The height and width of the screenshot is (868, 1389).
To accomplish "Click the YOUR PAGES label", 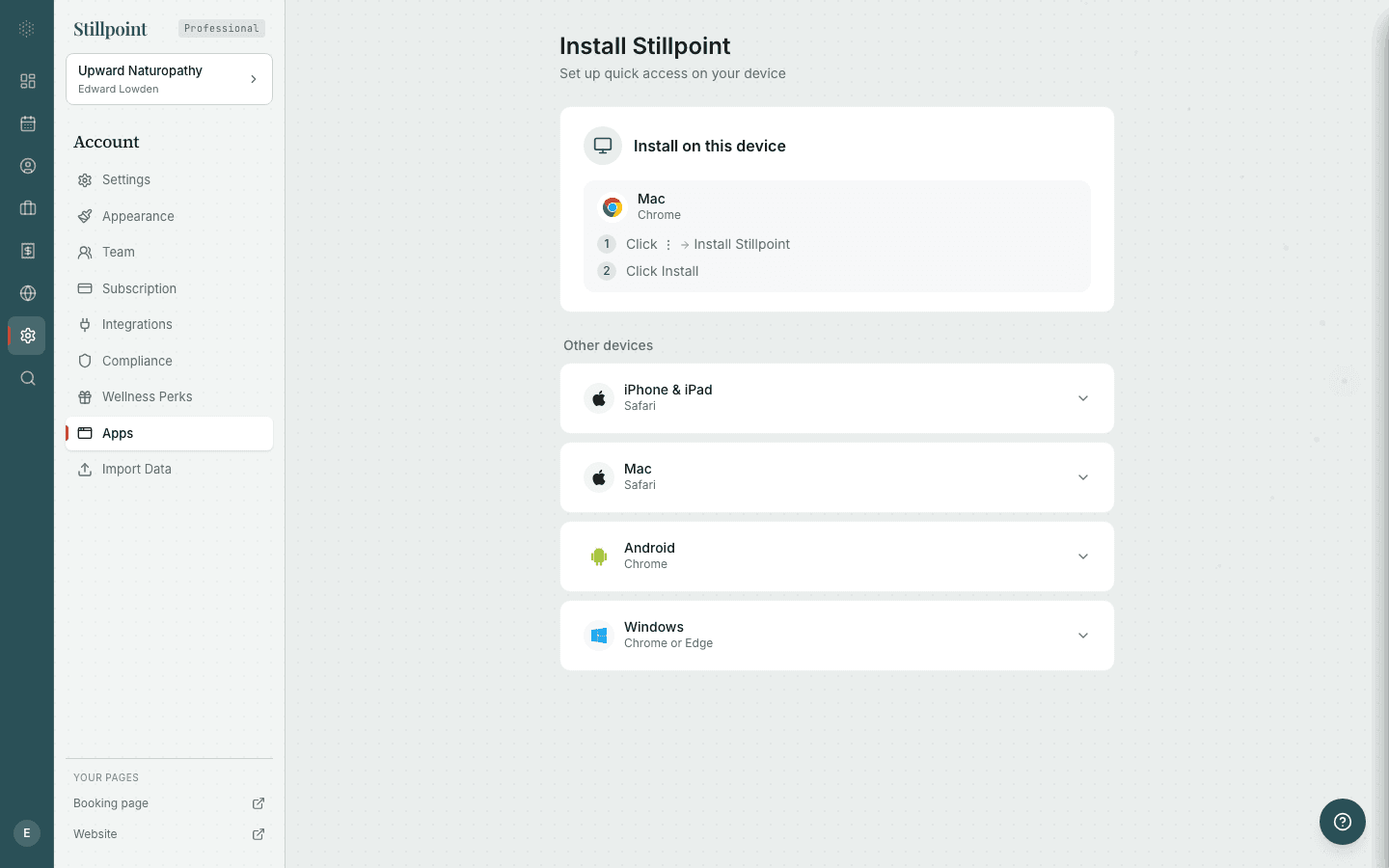I will click(x=106, y=777).
